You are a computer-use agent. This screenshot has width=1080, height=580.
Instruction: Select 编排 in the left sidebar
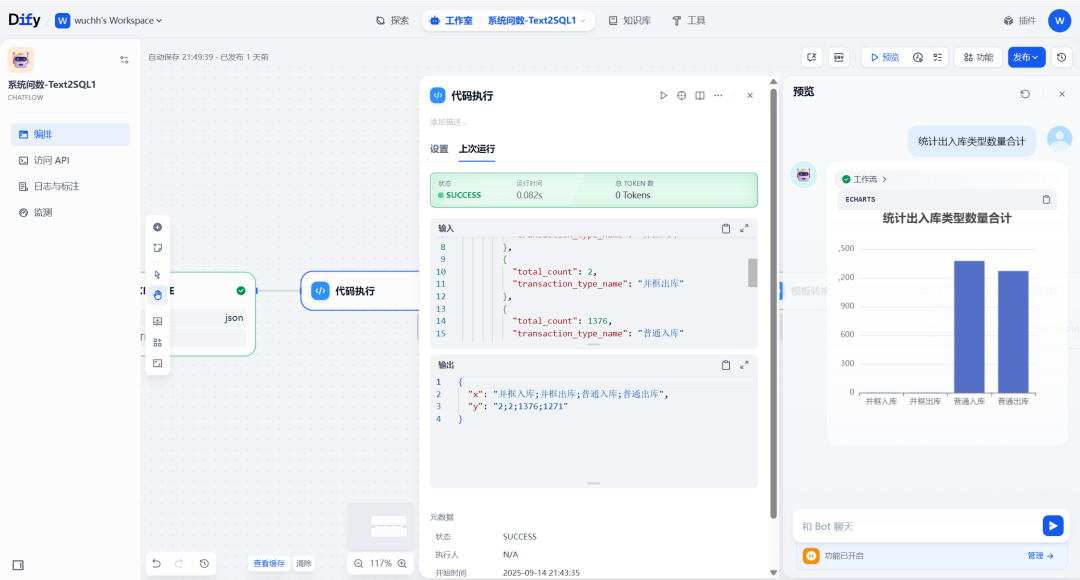pyautogui.click(x=70, y=134)
